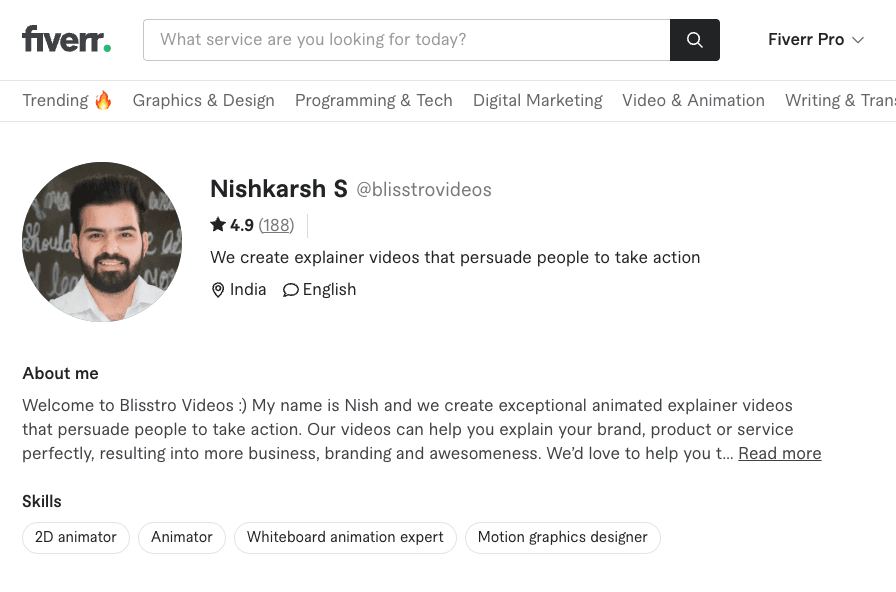Click the speech bubble icon beside English
The image size is (896, 592).
pyautogui.click(x=290, y=289)
